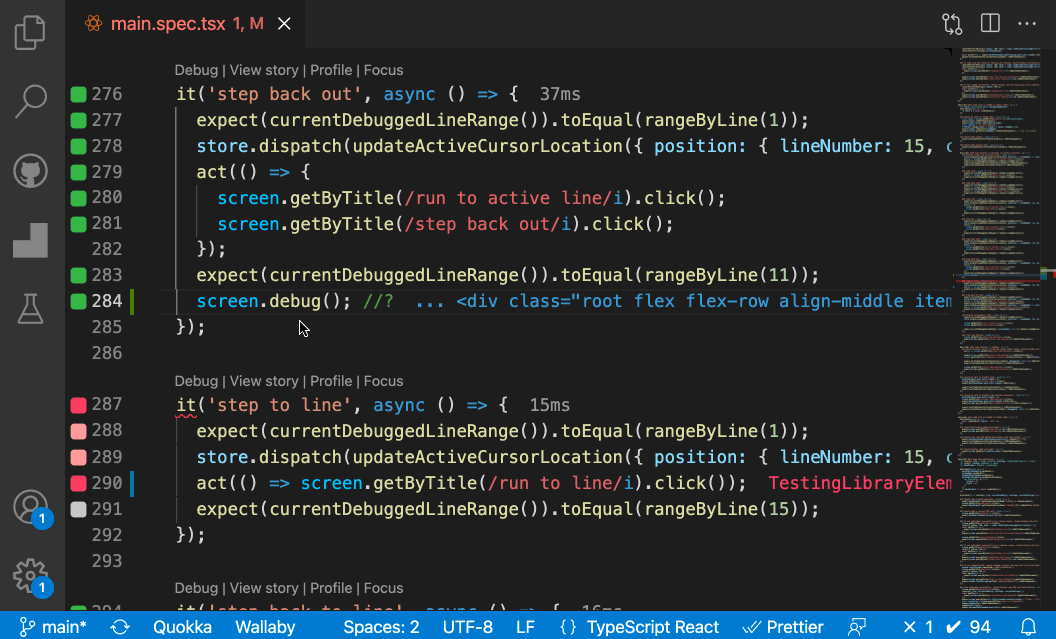Click the red error indicator on line 290
Image resolution: width=1056 pixels, height=639 pixels.
coord(78,483)
